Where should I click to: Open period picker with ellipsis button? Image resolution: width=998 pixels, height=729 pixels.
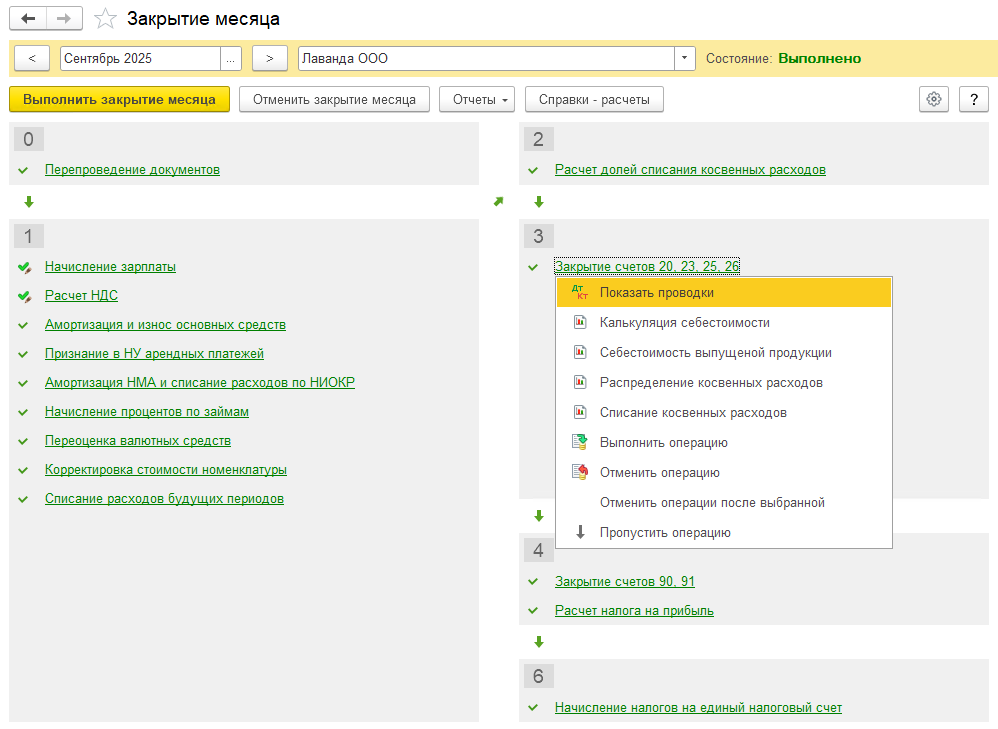[x=232, y=59]
